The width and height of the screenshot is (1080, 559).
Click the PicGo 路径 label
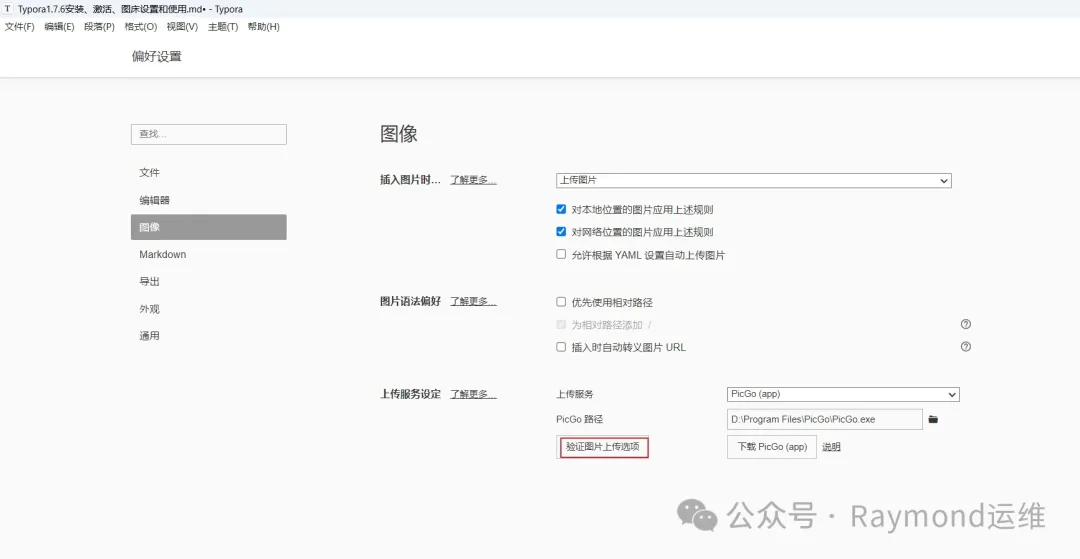point(579,419)
